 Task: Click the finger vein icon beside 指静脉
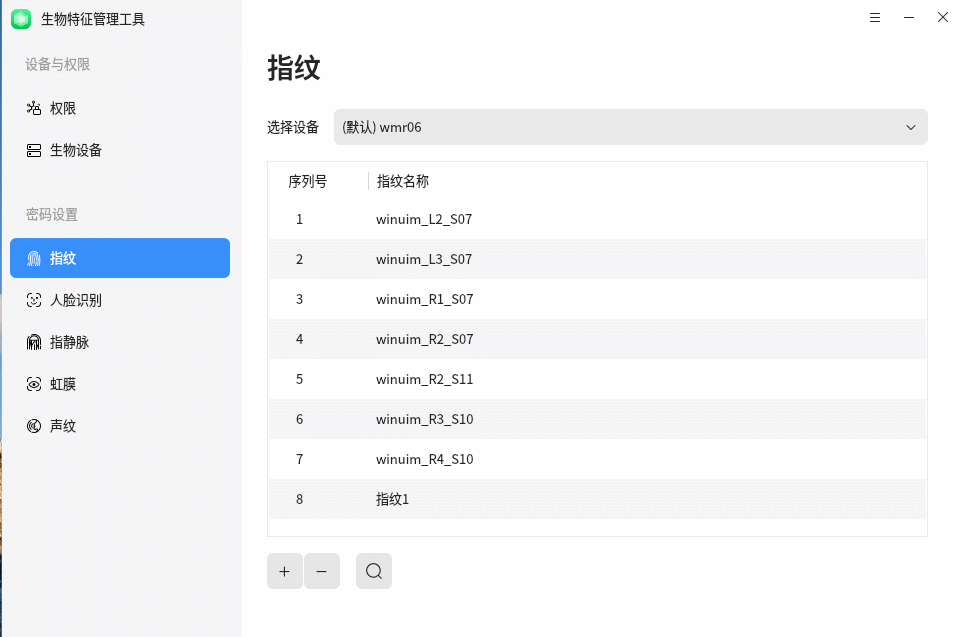34,342
